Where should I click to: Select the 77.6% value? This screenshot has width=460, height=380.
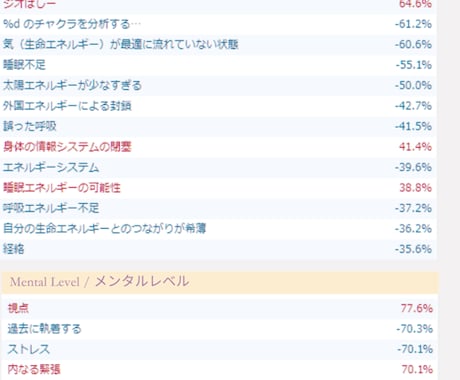417,308
